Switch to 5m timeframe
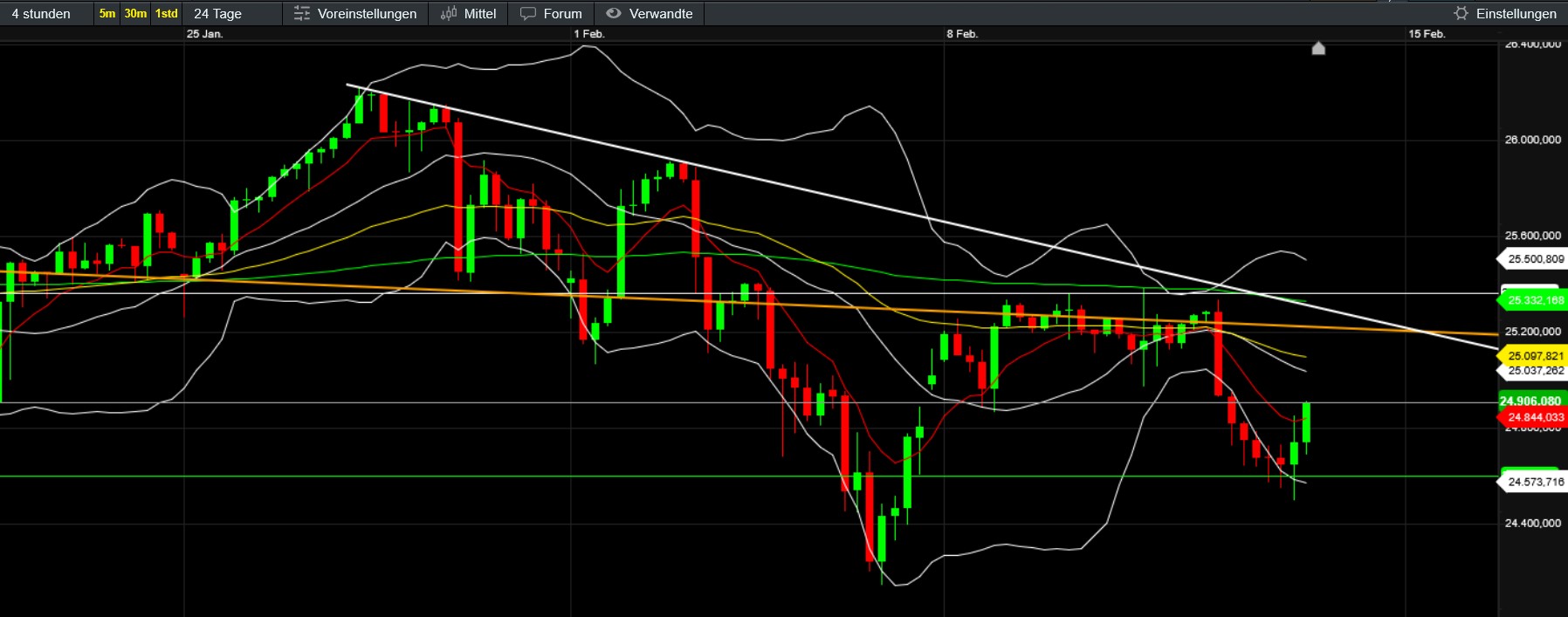 click(107, 13)
